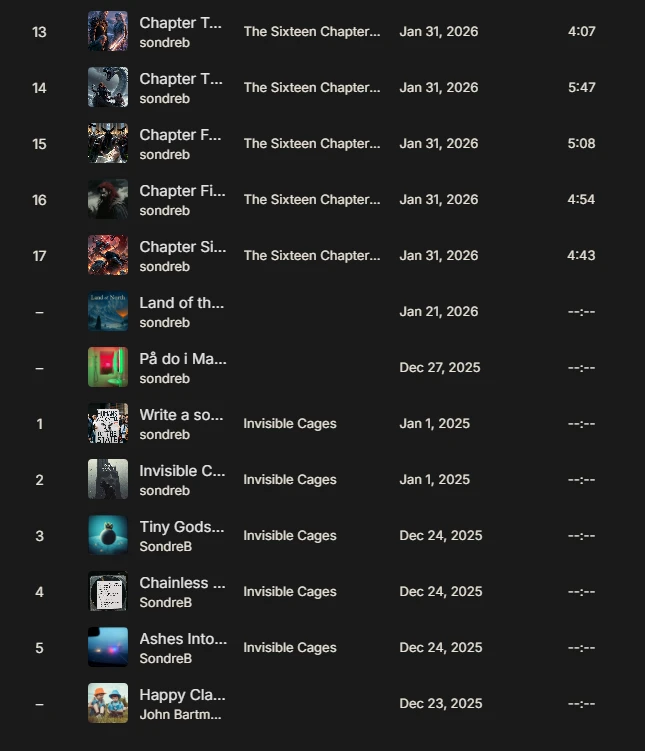The height and width of the screenshot is (751, 645).
Task: Click the "Chapter Fi..." title in row 16
Action: coord(182,190)
